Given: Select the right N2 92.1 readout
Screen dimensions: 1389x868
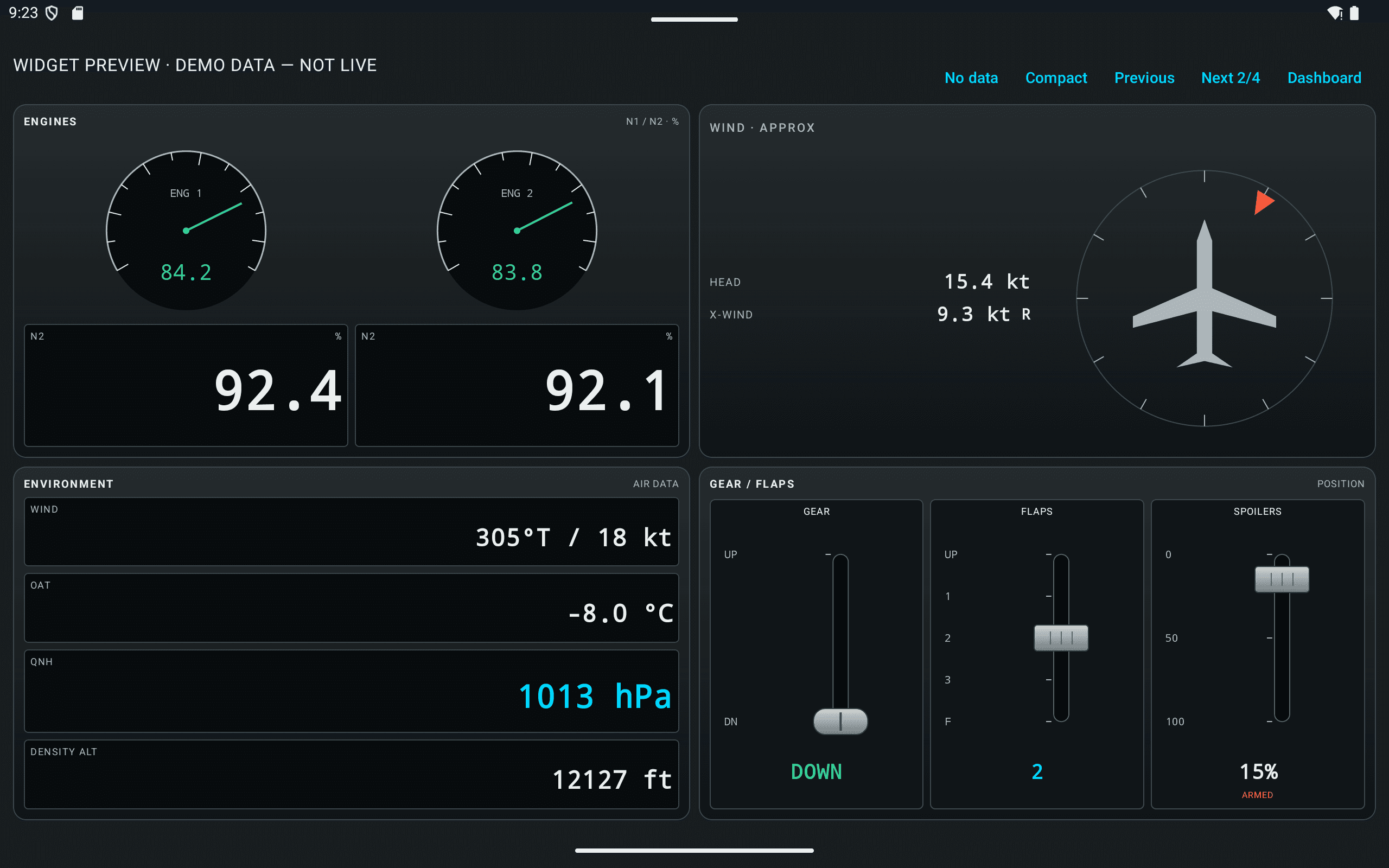Looking at the screenshot, I should click(517, 385).
